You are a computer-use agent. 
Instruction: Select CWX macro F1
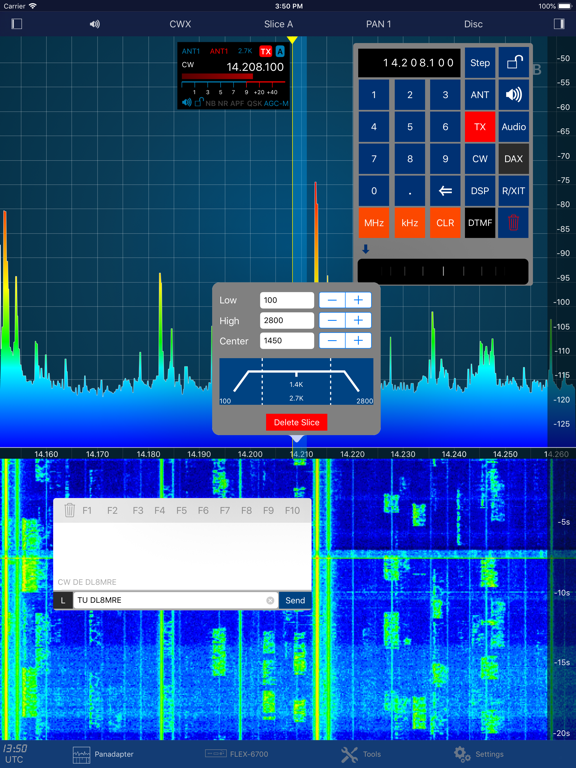87,510
